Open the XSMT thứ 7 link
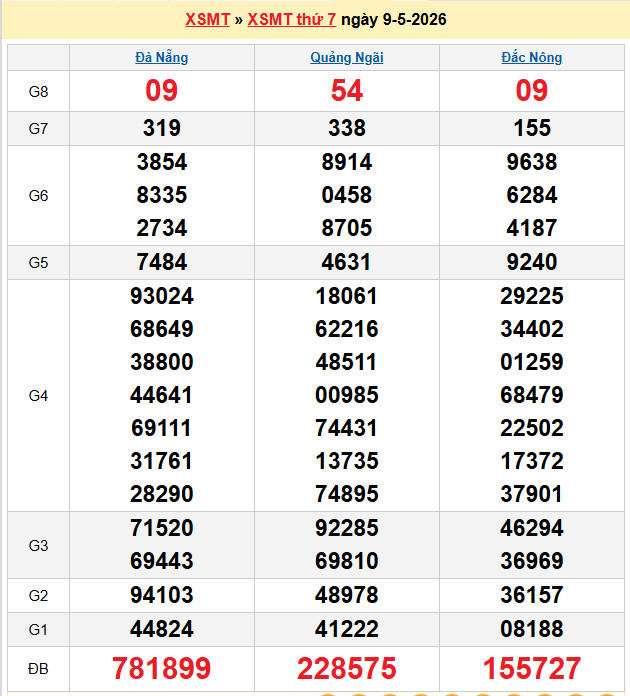 pos(292,20)
